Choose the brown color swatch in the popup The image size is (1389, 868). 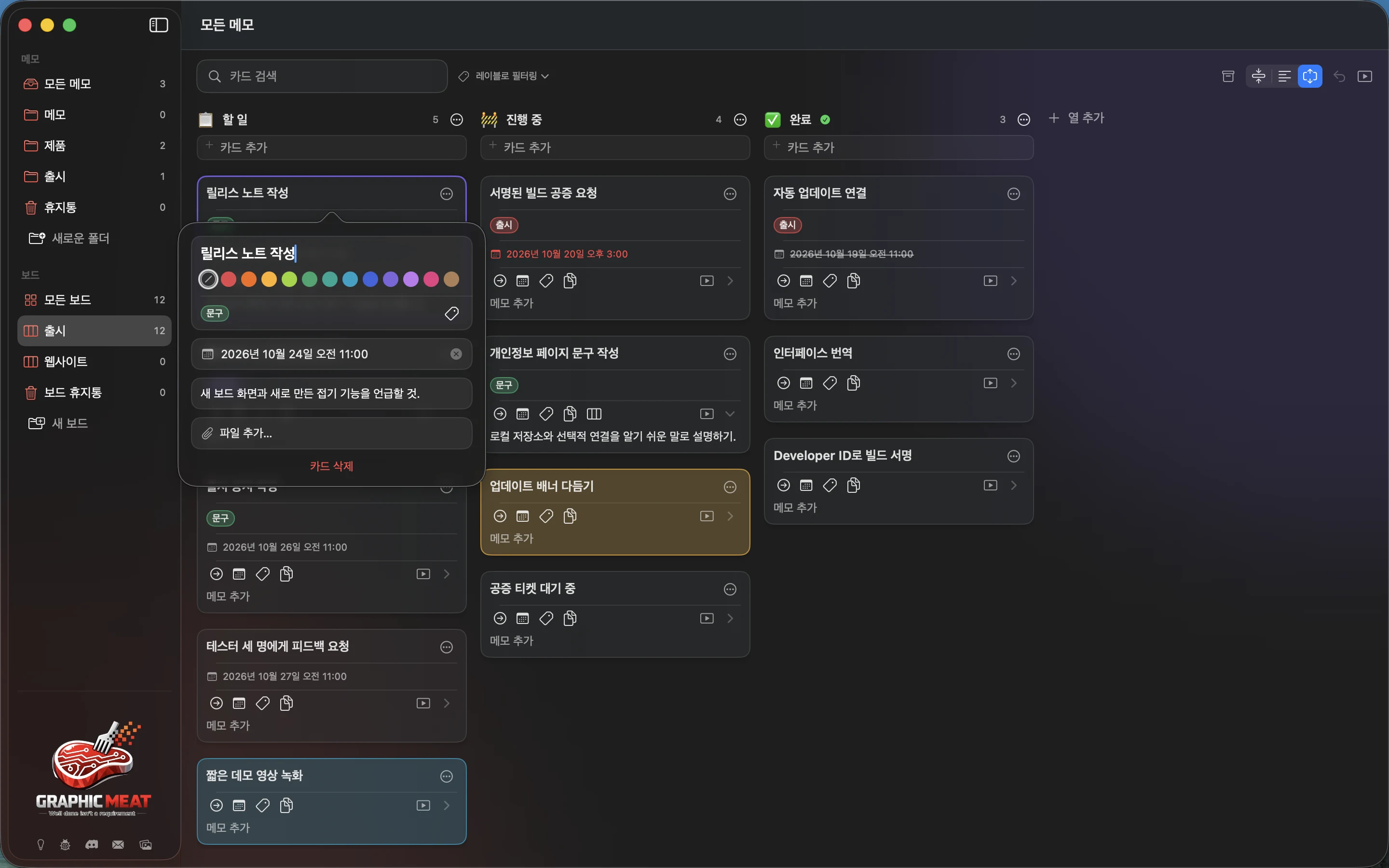(x=452, y=280)
